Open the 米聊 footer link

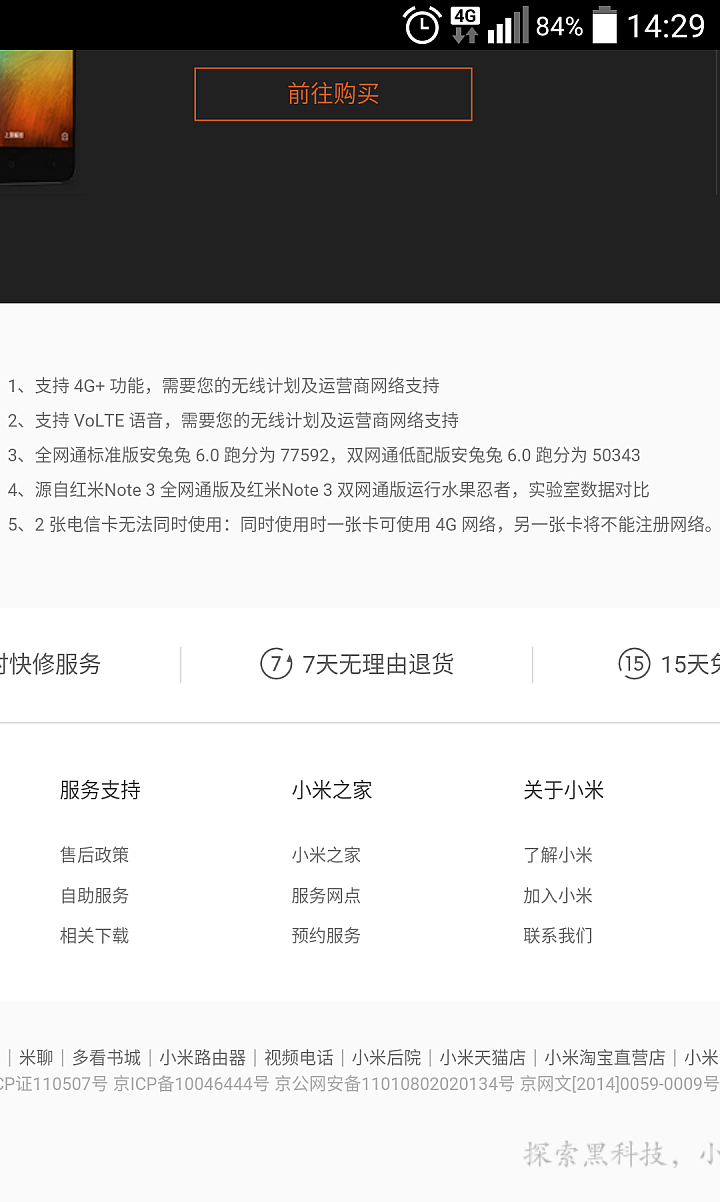coord(36,1057)
